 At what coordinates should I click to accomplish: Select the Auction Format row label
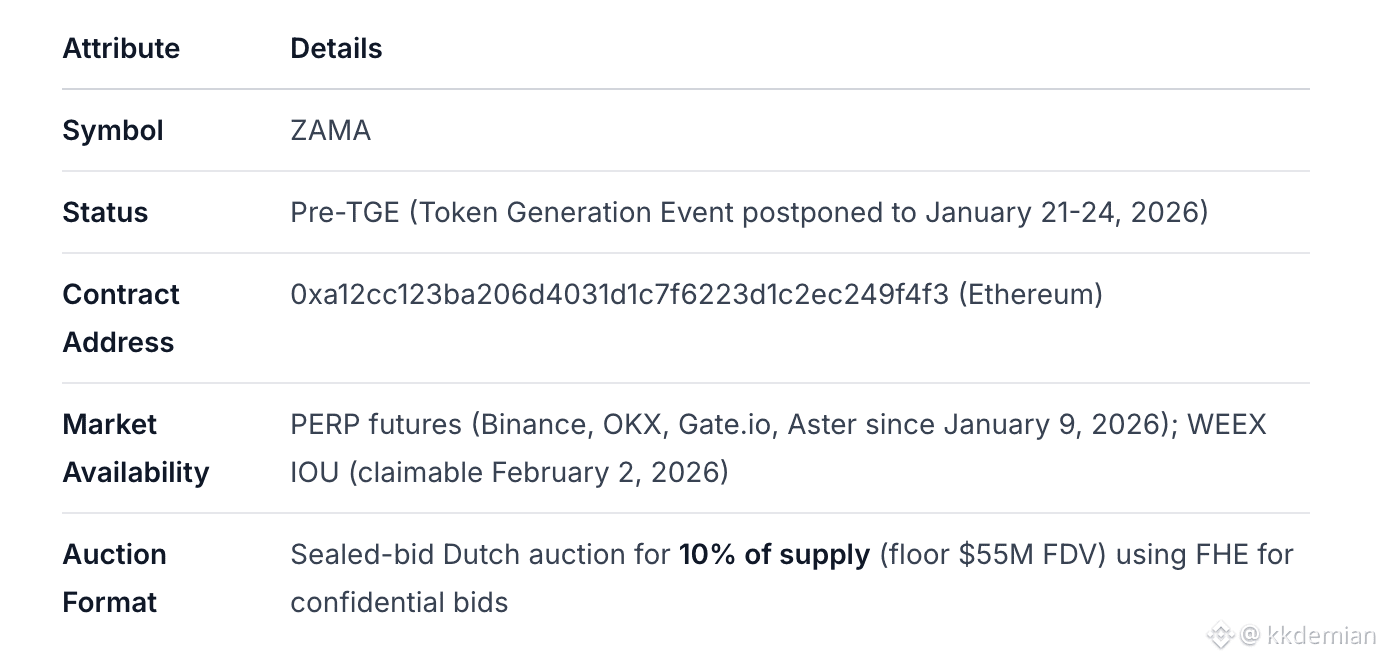114,578
